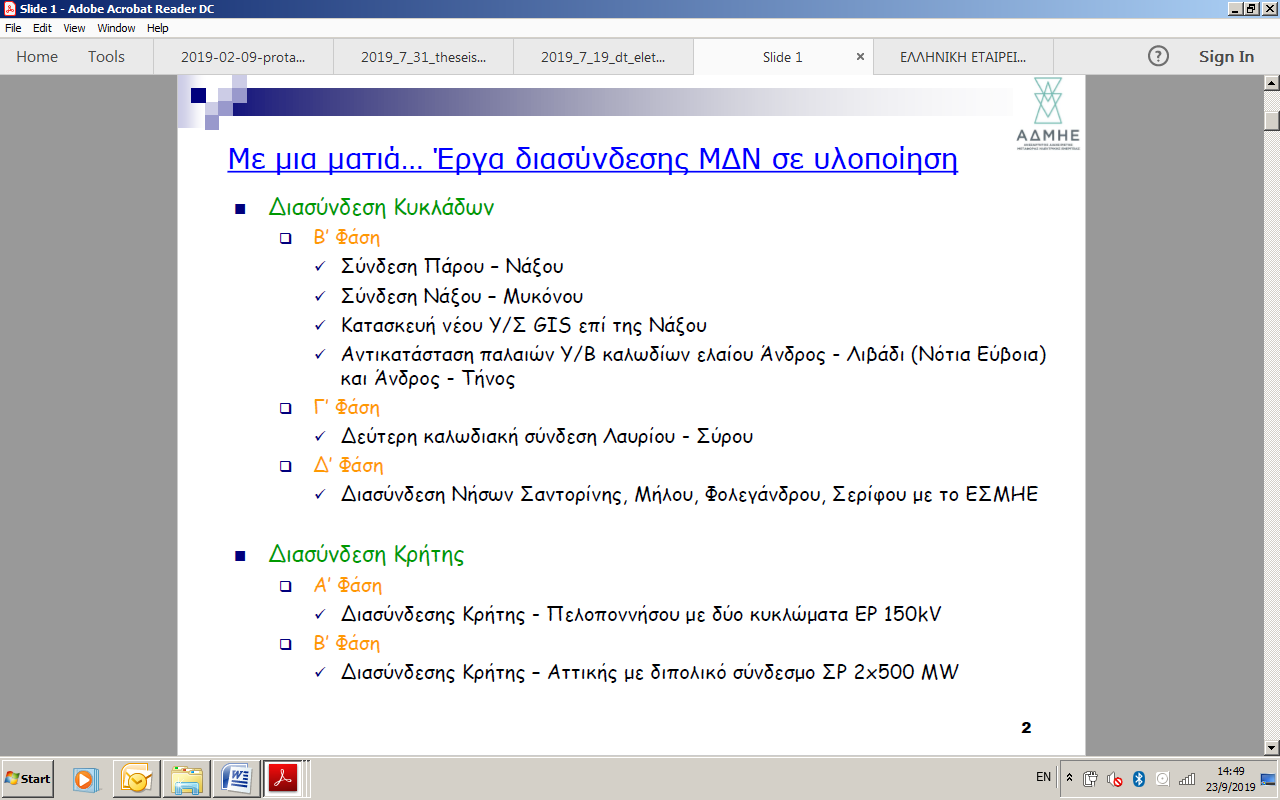Screen dimensions: 1280x800
Task: Switch to the 2019-02-09-prota... tab
Action: (243, 57)
